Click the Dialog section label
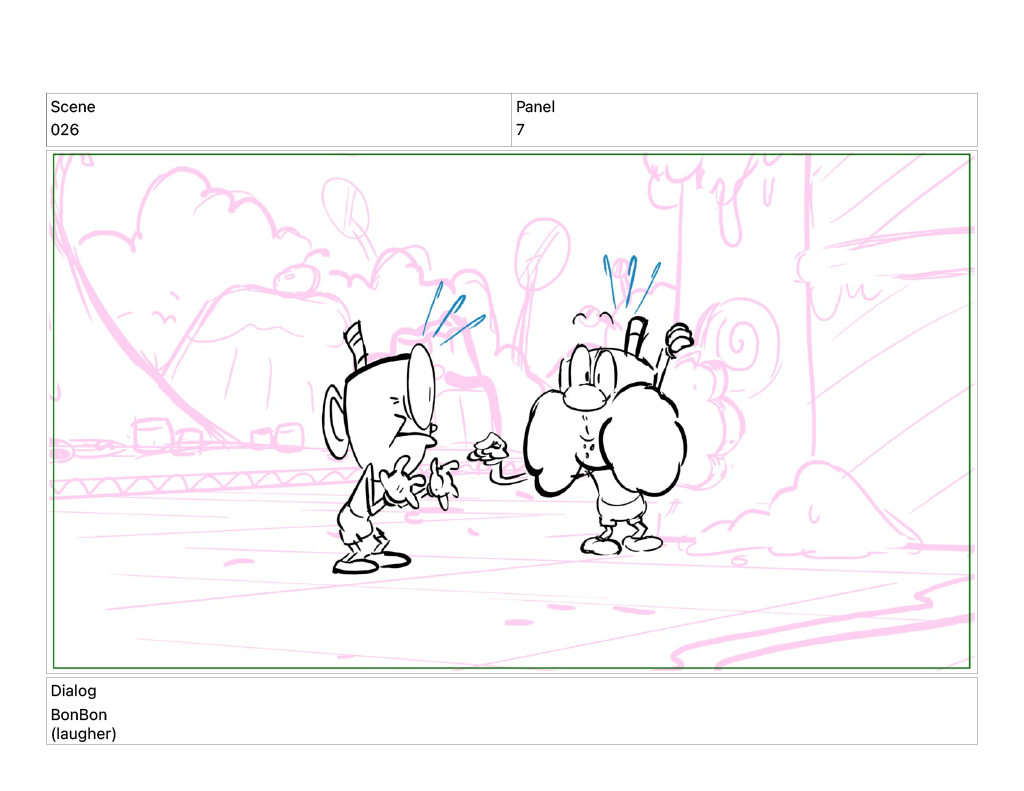The image size is (1024, 791). (x=73, y=691)
